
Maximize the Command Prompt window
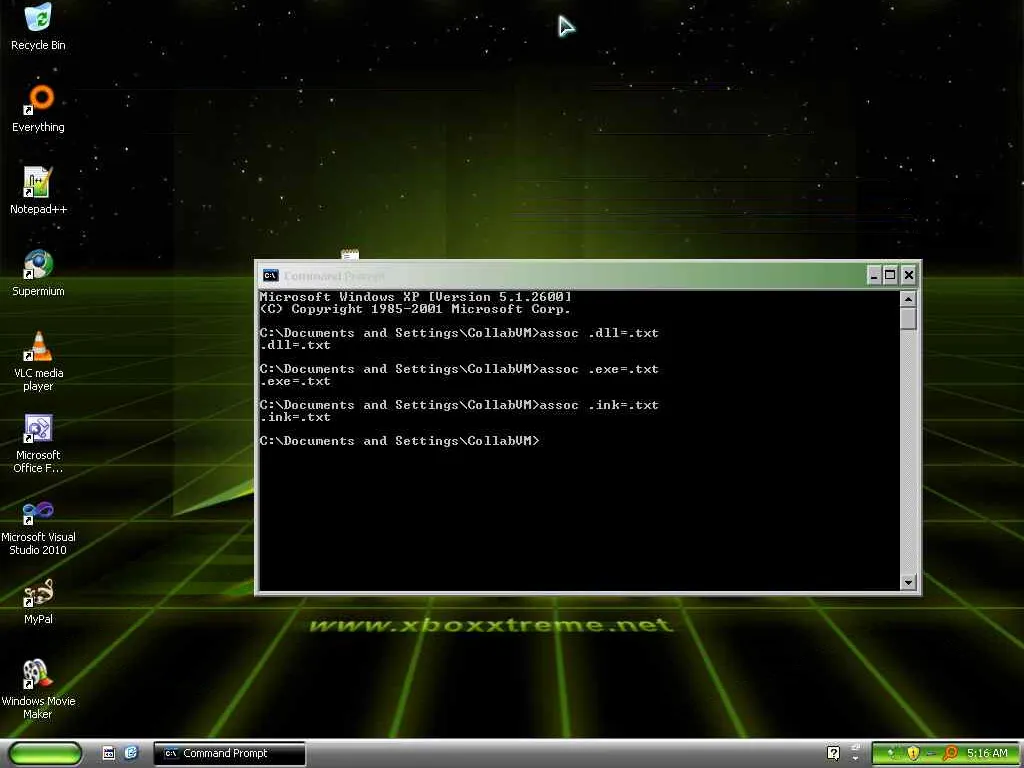(890, 276)
